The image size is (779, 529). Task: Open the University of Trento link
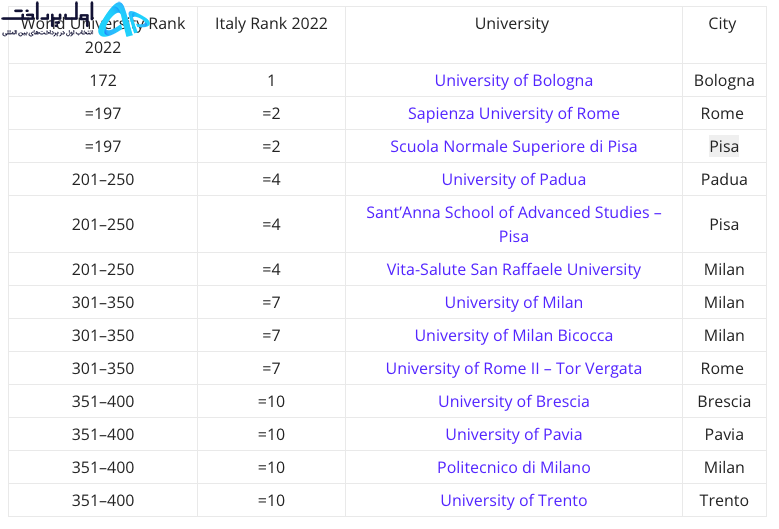[513, 500]
